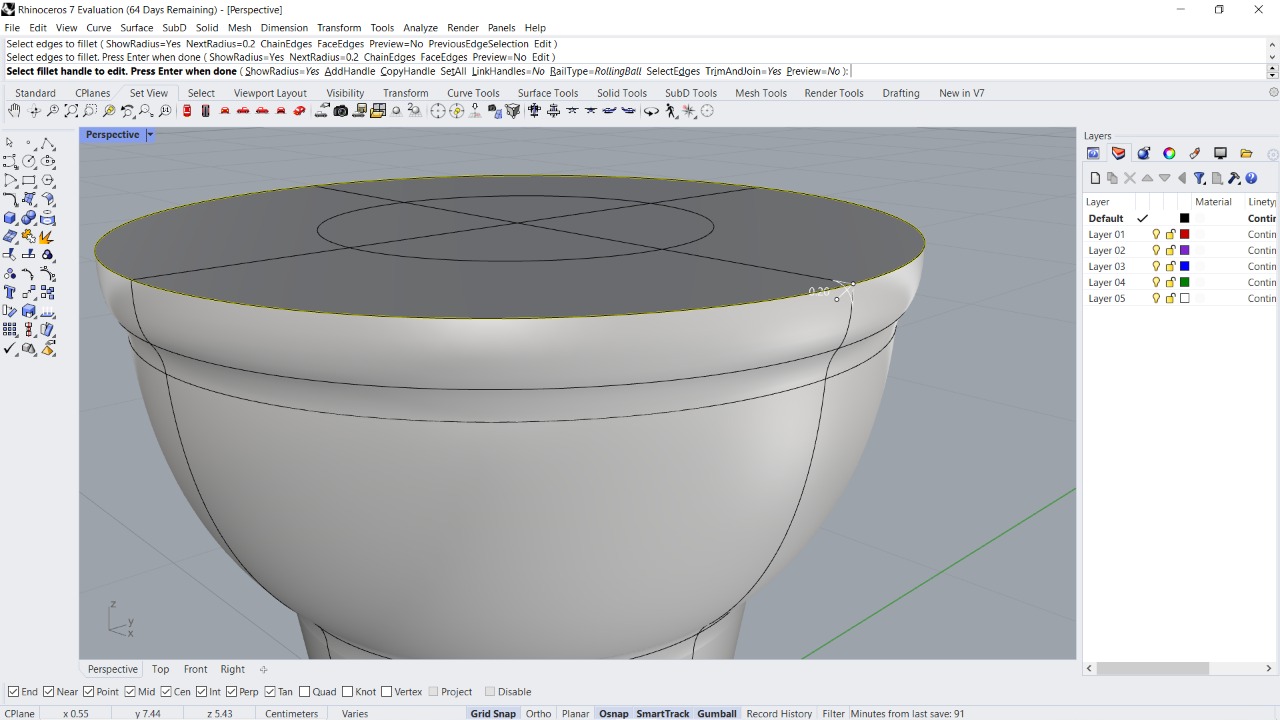Open the Libraries folder panel tab
This screenshot has width=1280, height=720.
pos(1246,153)
